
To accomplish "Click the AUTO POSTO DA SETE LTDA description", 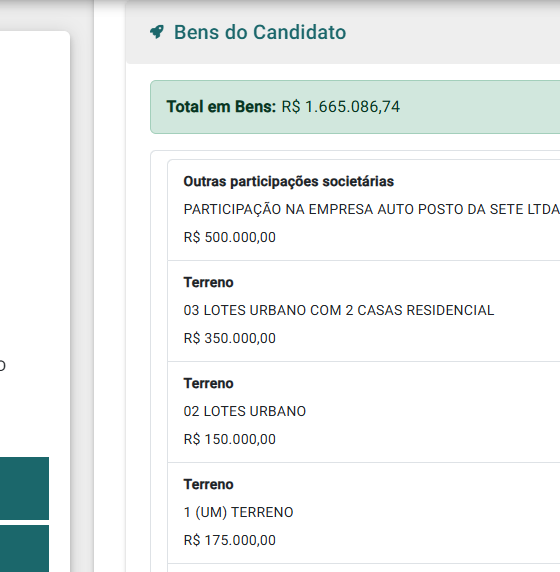I will click(372, 209).
